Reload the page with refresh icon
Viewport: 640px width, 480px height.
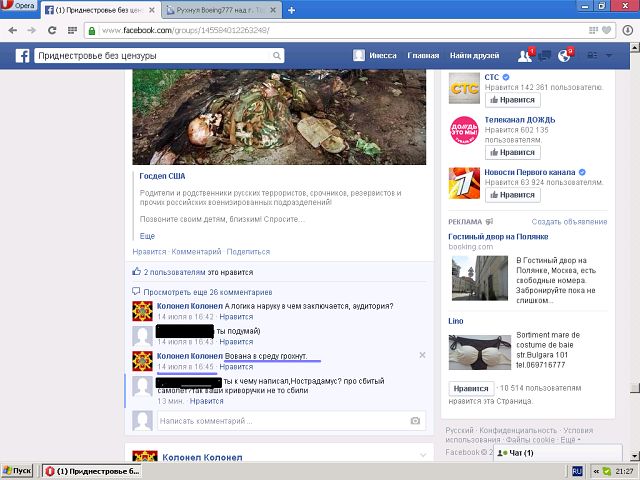[x=49, y=30]
